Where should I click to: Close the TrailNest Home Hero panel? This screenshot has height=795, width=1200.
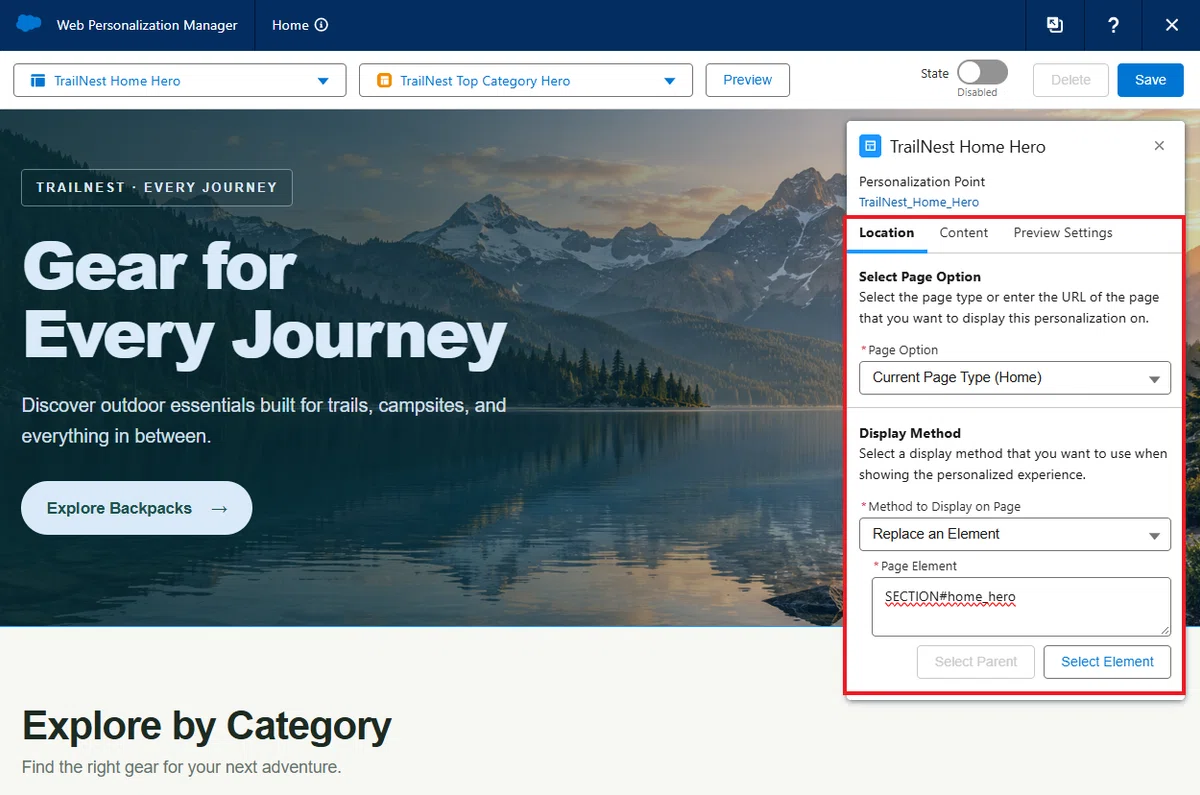[1159, 146]
